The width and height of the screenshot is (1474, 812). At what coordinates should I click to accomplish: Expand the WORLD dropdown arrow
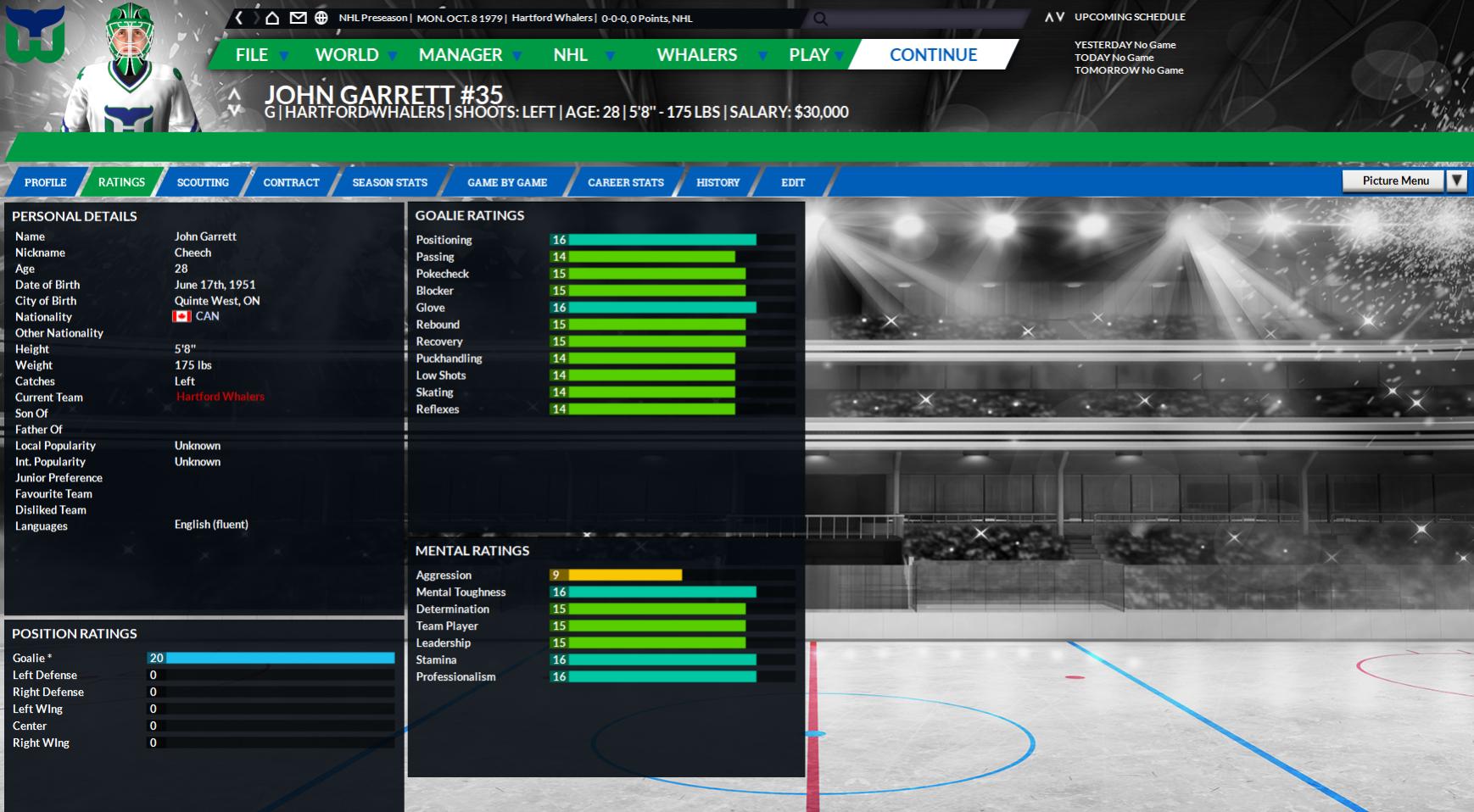point(393,56)
